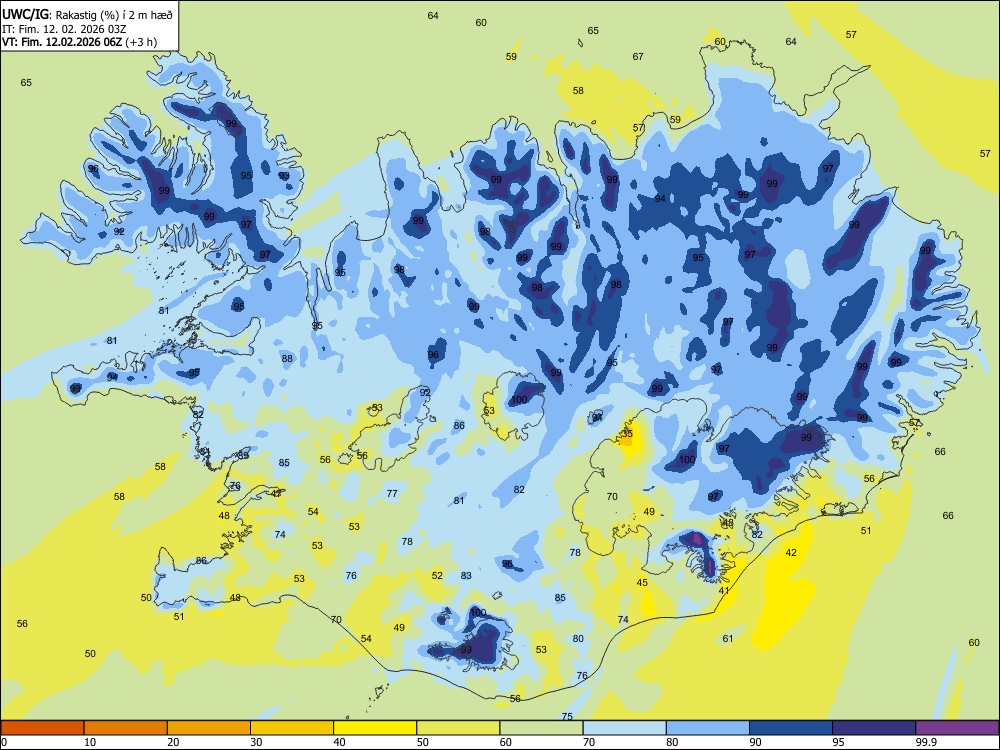The width and height of the screenshot is (1000, 750).
Task: Click the humidity value '41' on the map
Action: [724, 591]
